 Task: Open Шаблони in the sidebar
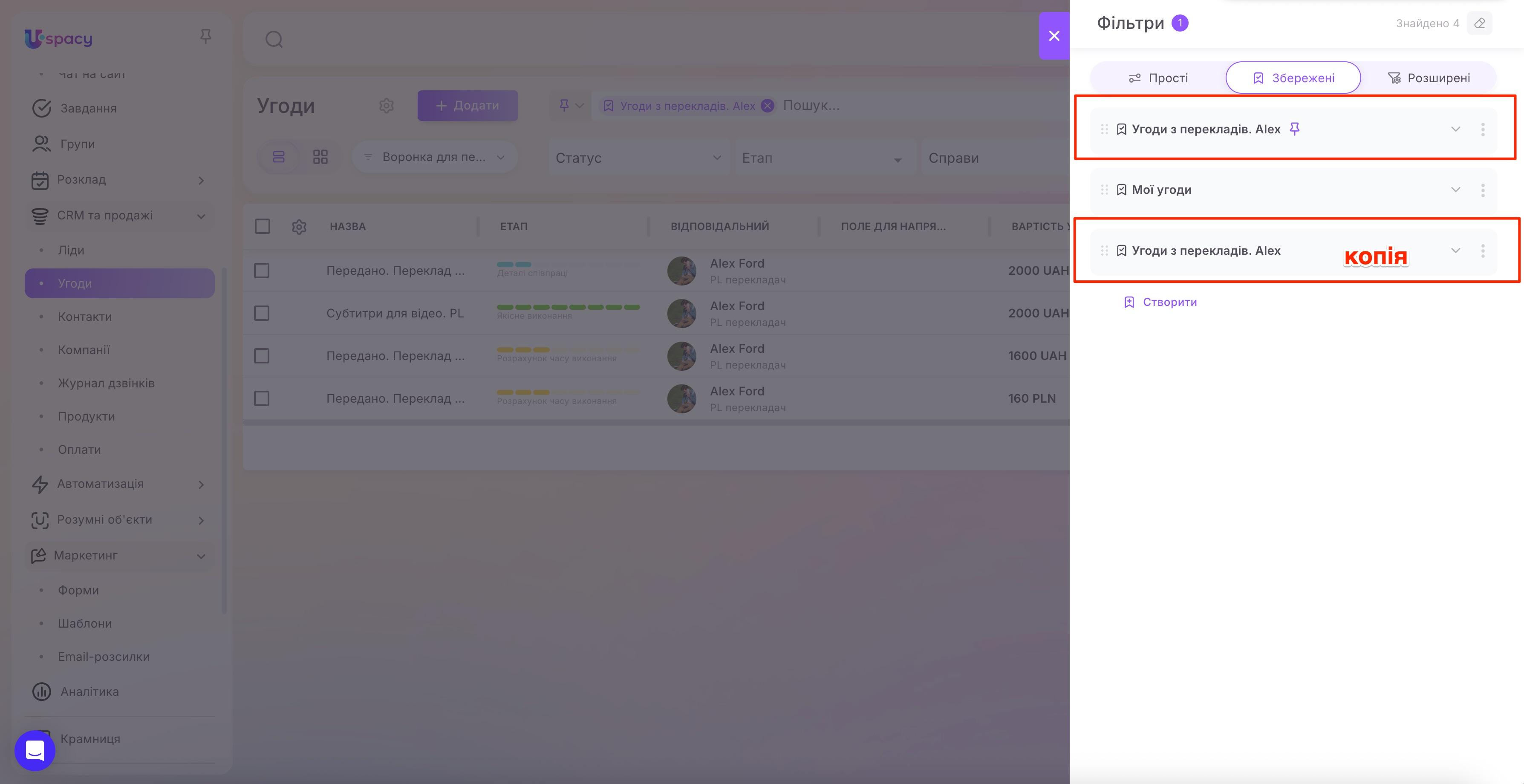pyautogui.click(x=85, y=624)
